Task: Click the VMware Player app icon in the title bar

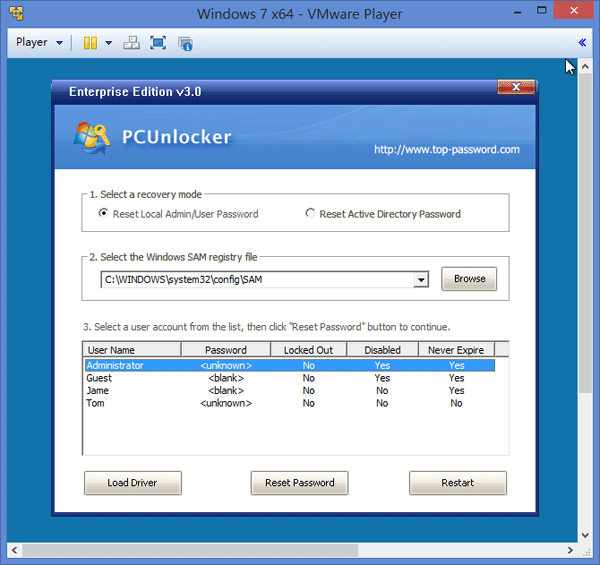Action: (16, 13)
